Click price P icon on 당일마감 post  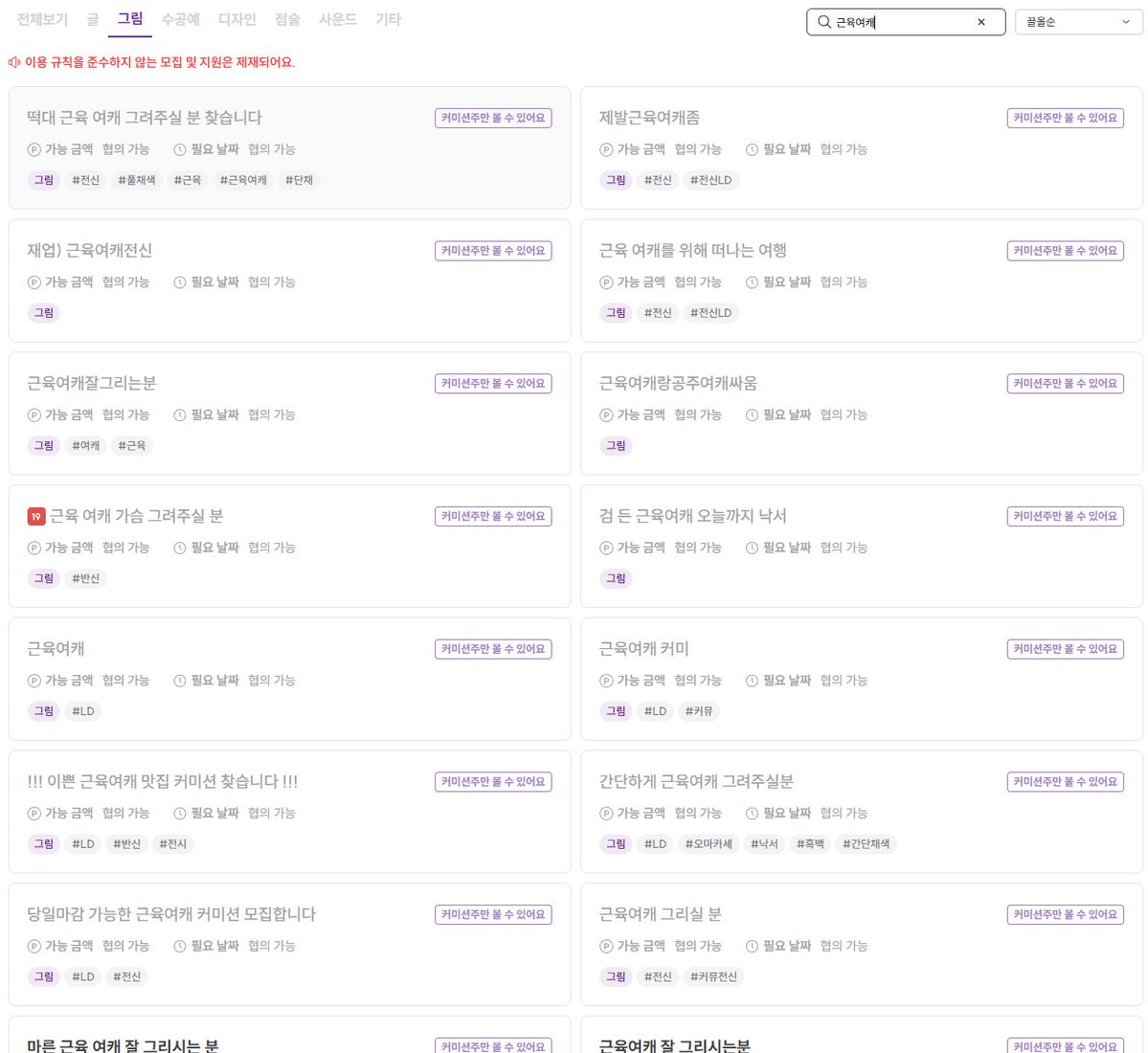[x=34, y=947]
